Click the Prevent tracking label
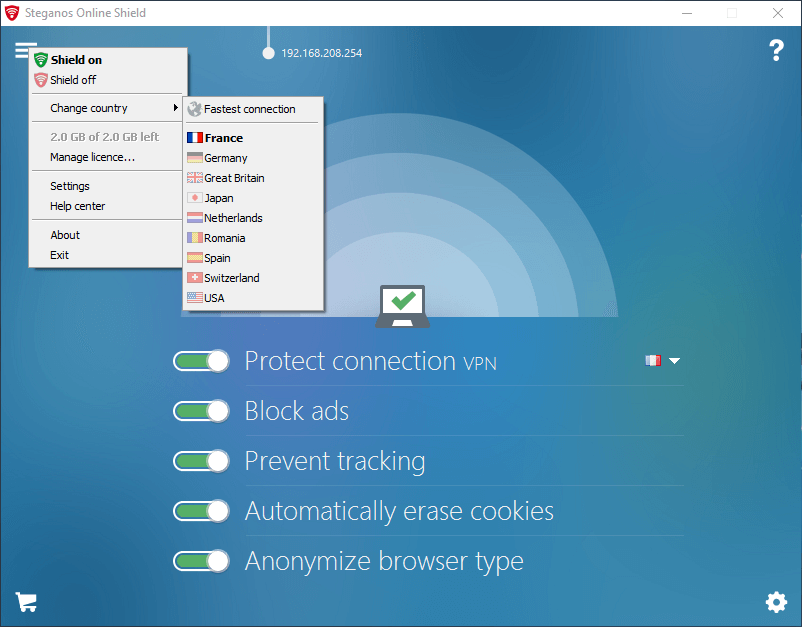Screen dimensions: 802x627 335,461
